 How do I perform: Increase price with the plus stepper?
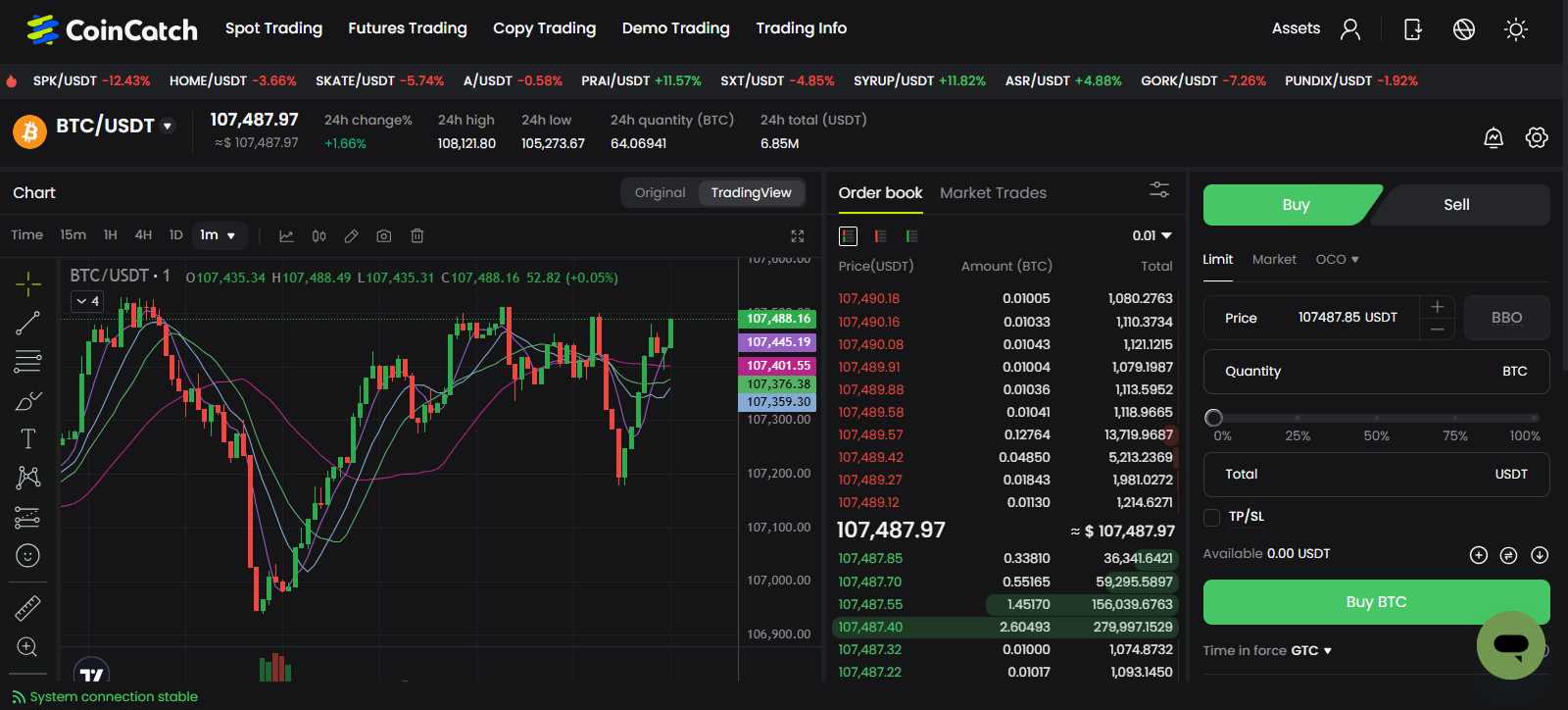[1437, 307]
